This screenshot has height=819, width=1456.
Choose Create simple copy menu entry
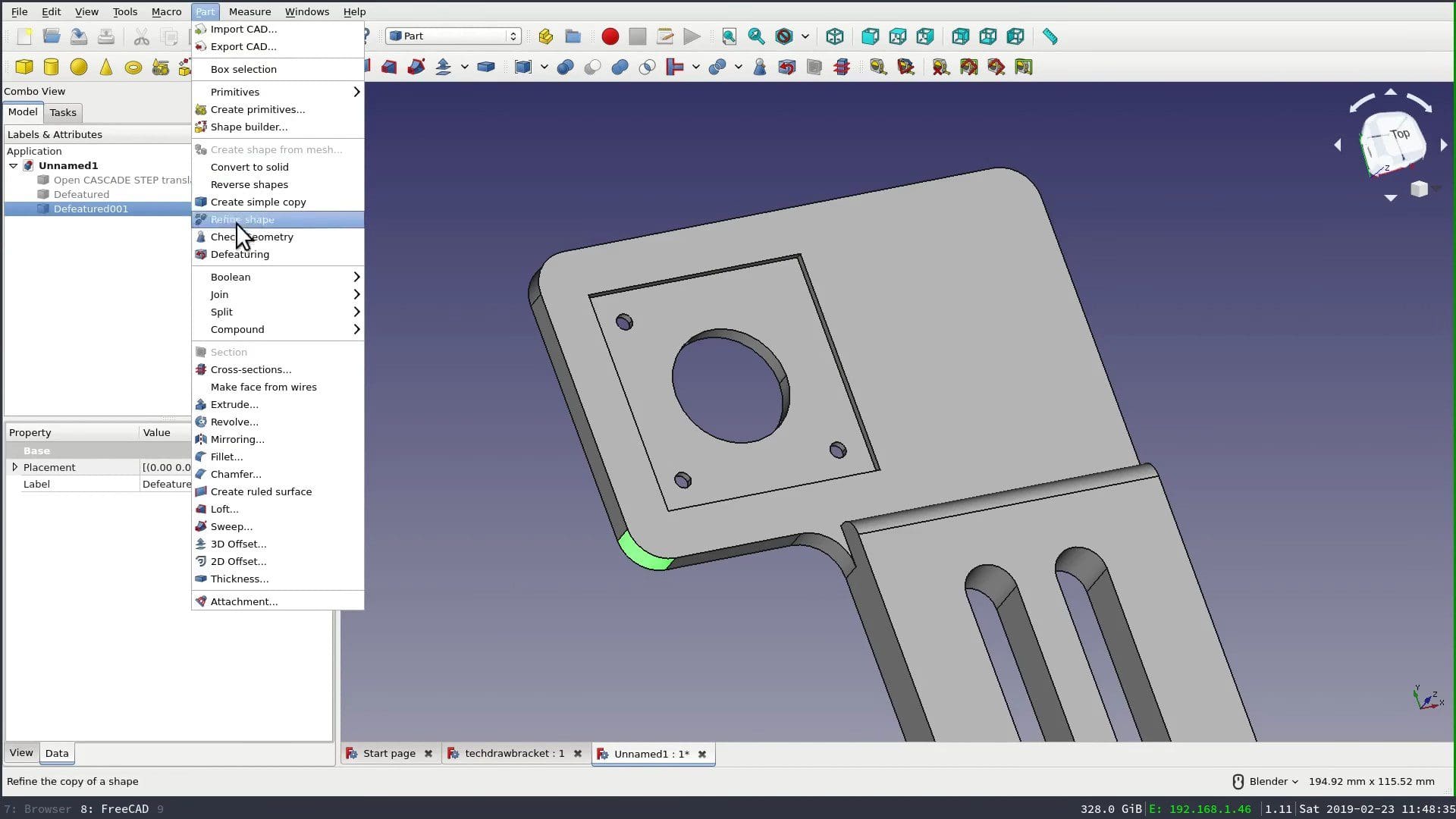coord(278,202)
